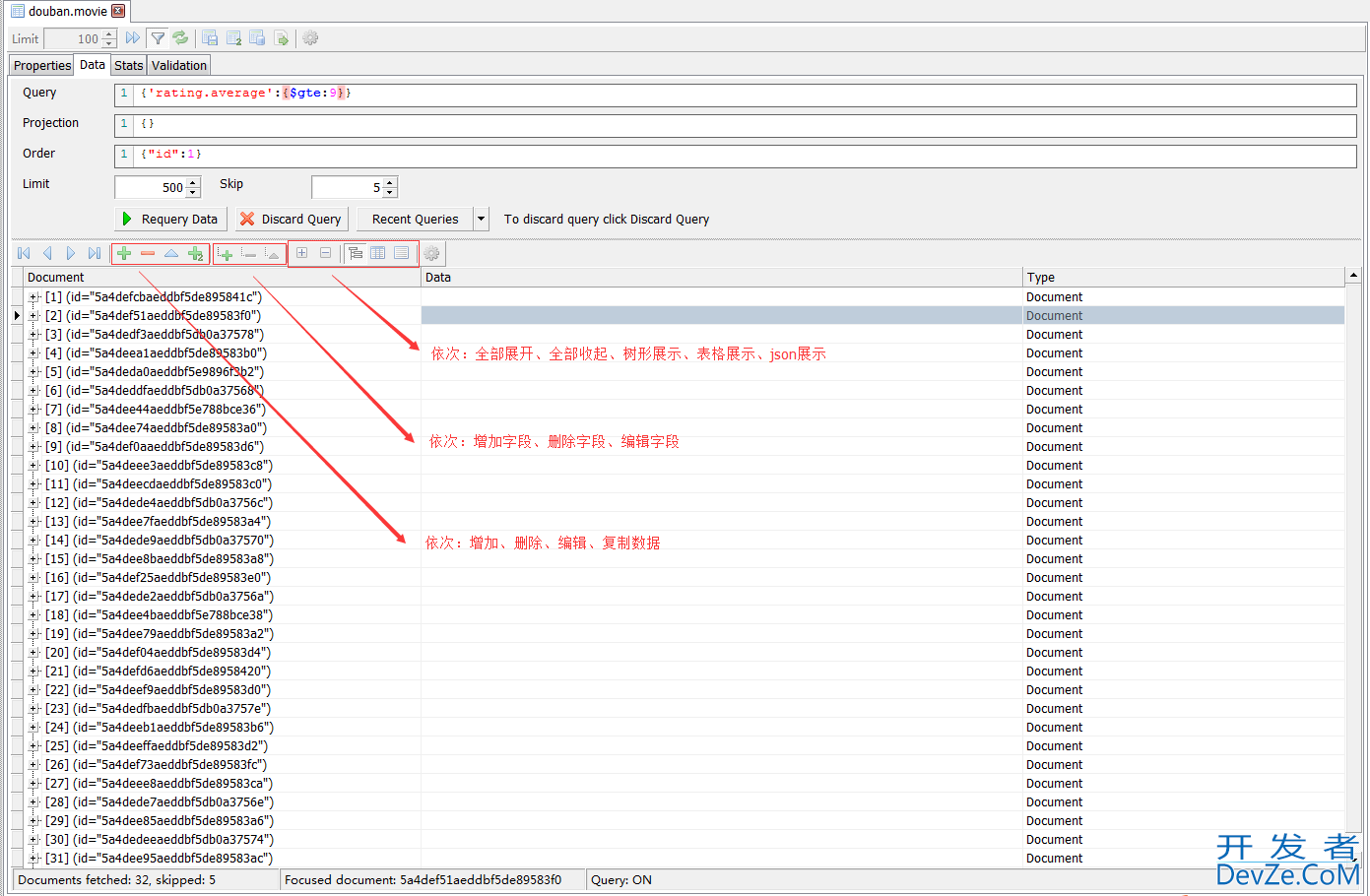Go to previous document arrow icon
Screen dimensions: 1370x896
(x=47, y=253)
